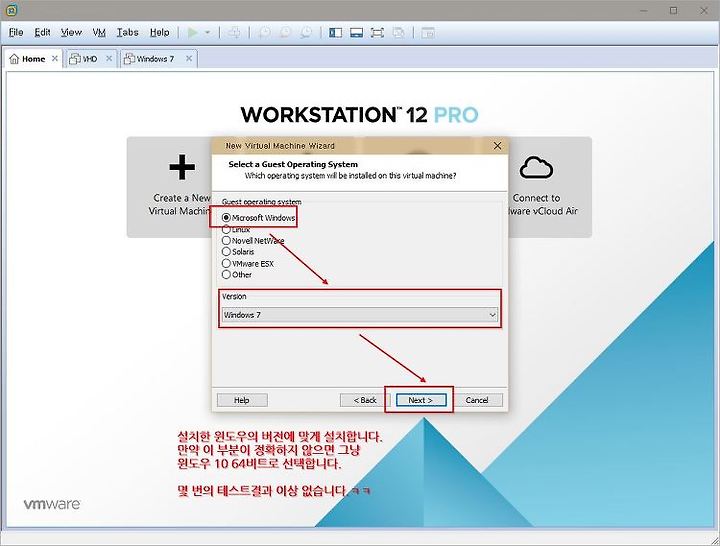Toggle the library sidebar view icon
The height and width of the screenshot is (546, 720).
tap(335, 33)
